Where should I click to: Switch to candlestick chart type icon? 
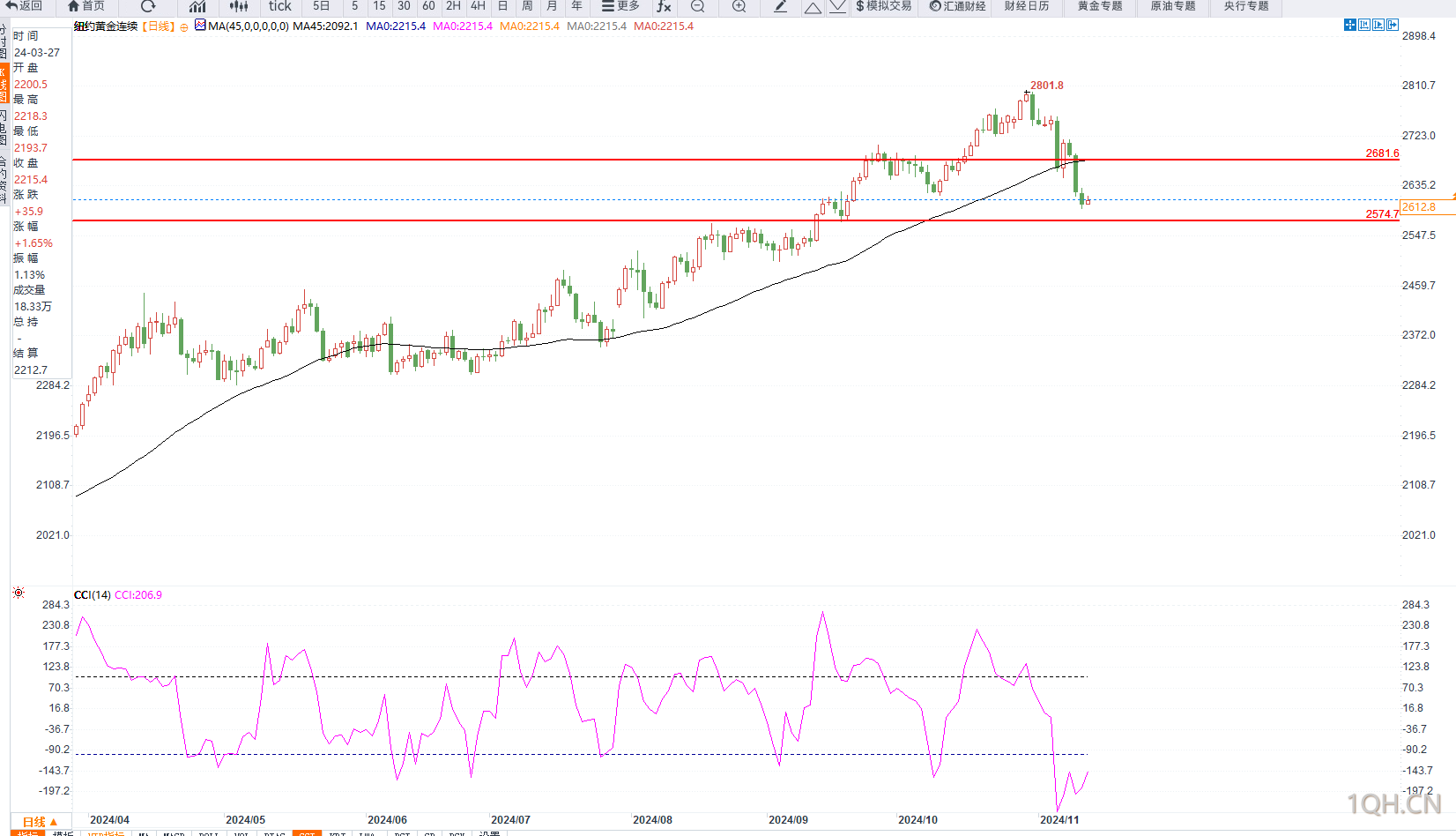pyautogui.click(x=239, y=6)
